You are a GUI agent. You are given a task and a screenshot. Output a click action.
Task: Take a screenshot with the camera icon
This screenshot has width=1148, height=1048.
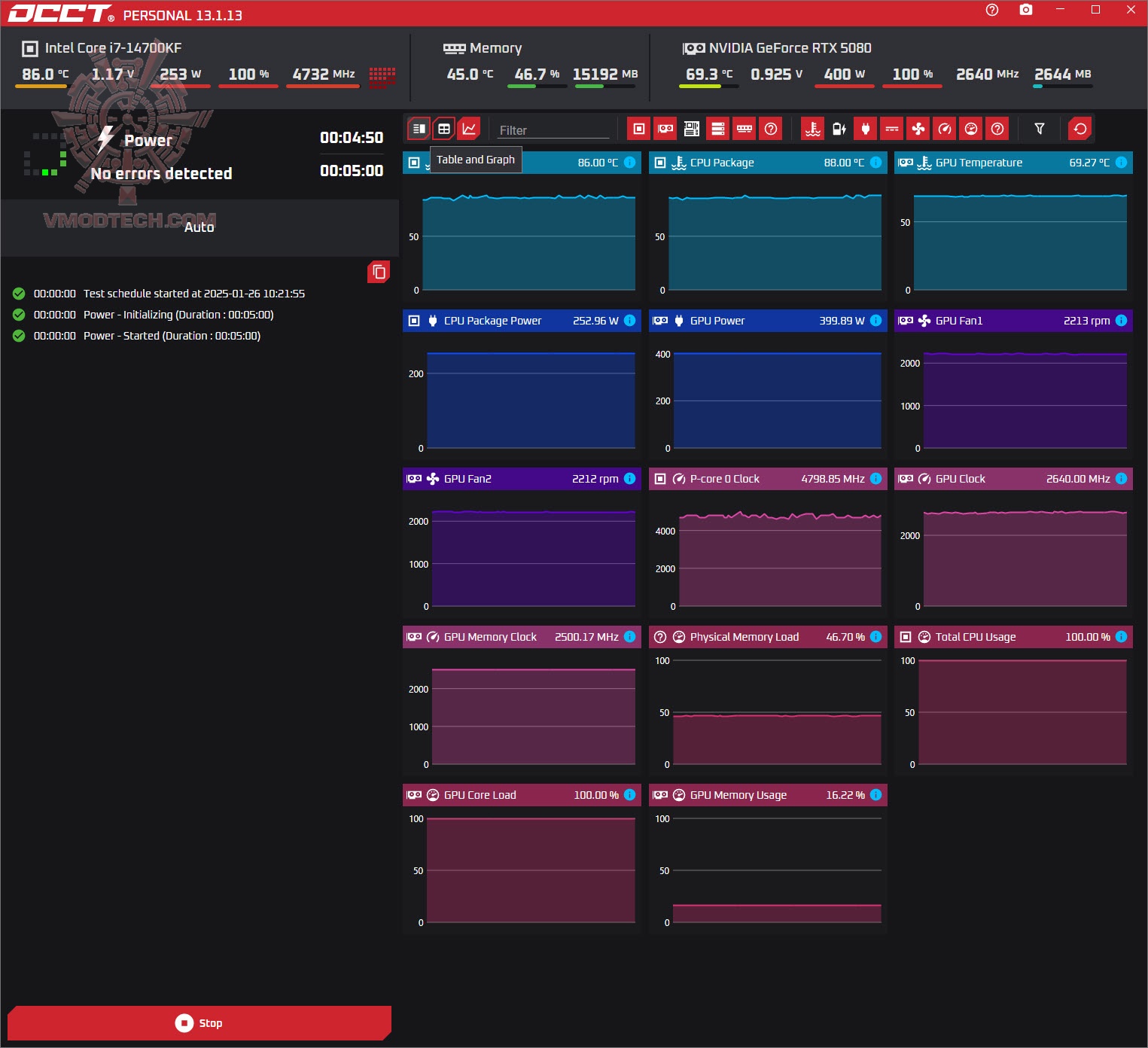1025,10
